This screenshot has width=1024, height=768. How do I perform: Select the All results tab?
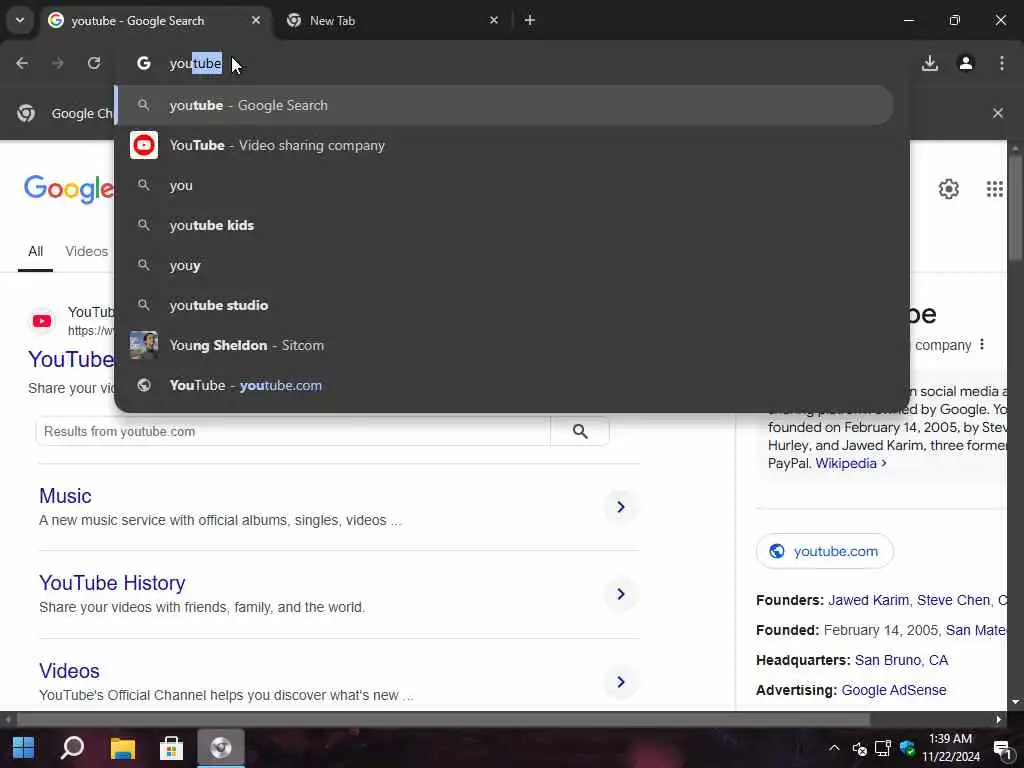35,251
